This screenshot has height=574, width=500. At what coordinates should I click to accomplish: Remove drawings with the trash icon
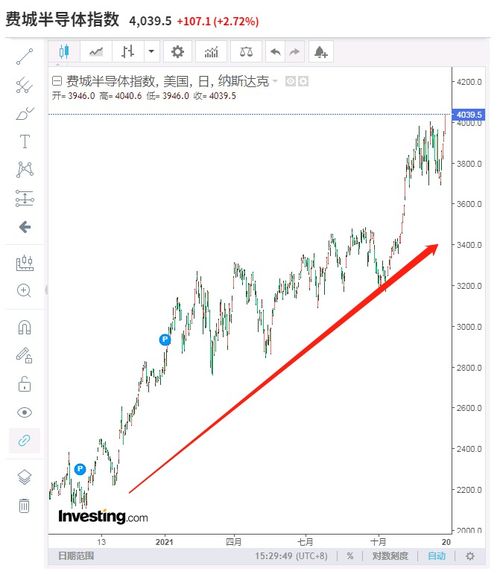24,506
